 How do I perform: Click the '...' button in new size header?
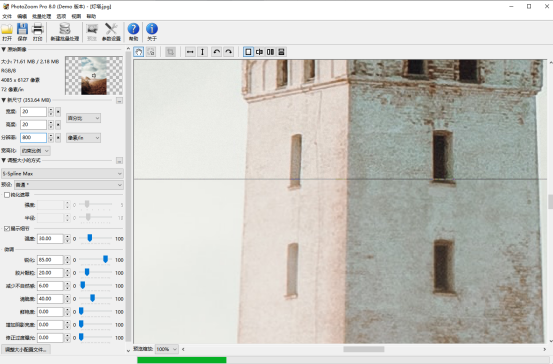tap(120, 101)
